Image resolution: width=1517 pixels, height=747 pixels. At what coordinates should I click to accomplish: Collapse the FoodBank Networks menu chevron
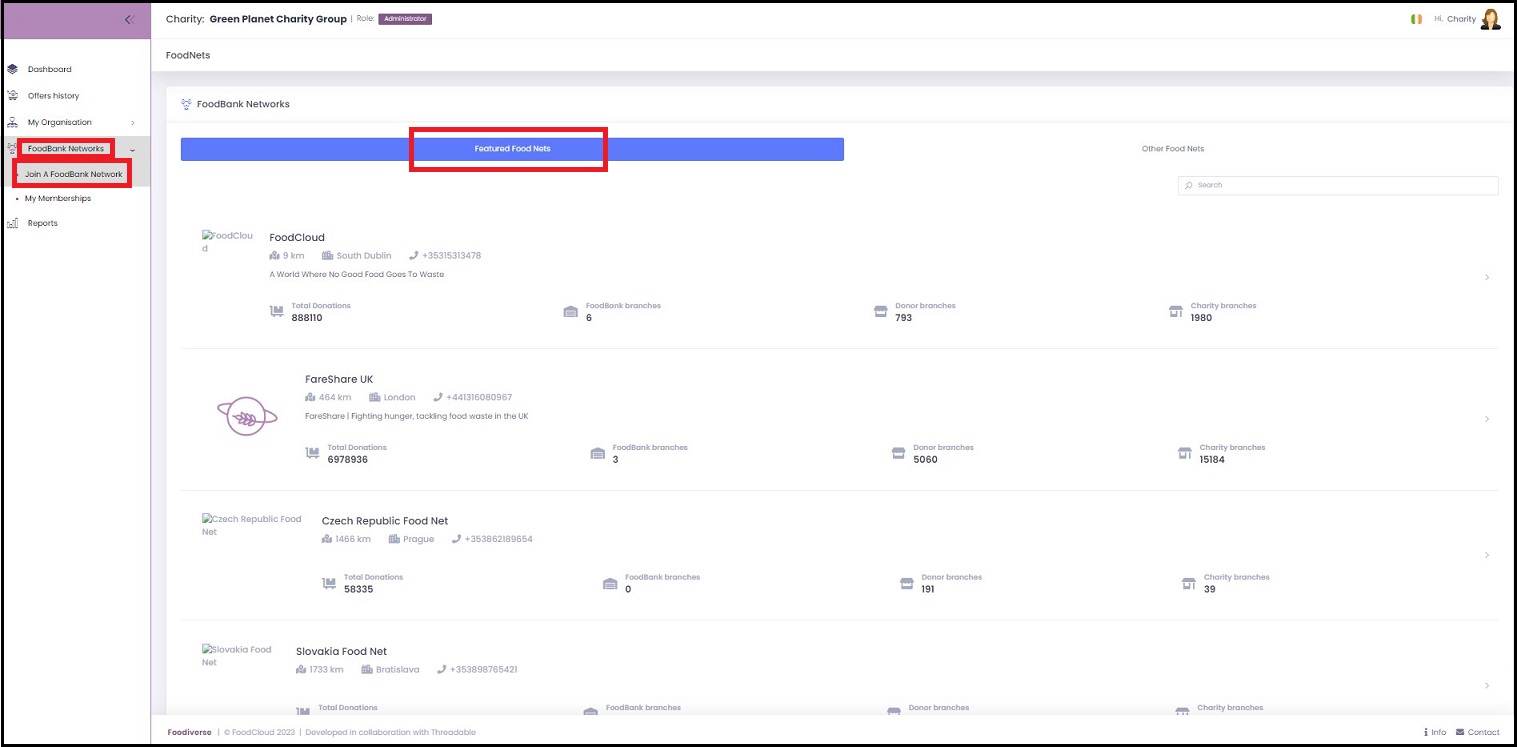pyautogui.click(x=132, y=150)
